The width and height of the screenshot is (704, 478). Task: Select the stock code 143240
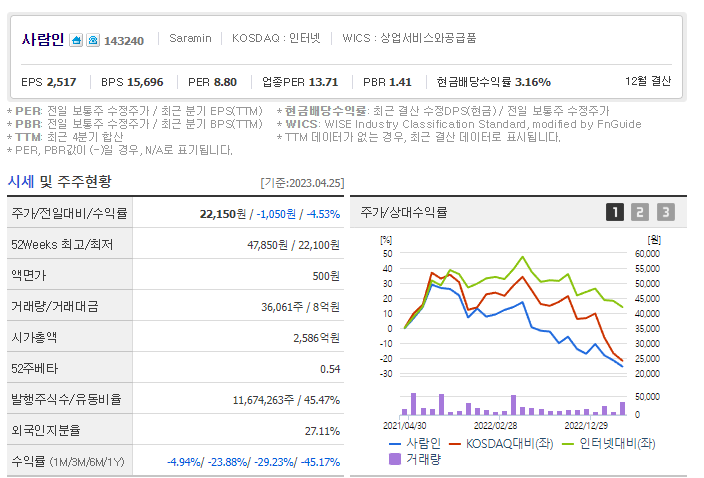[124, 41]
